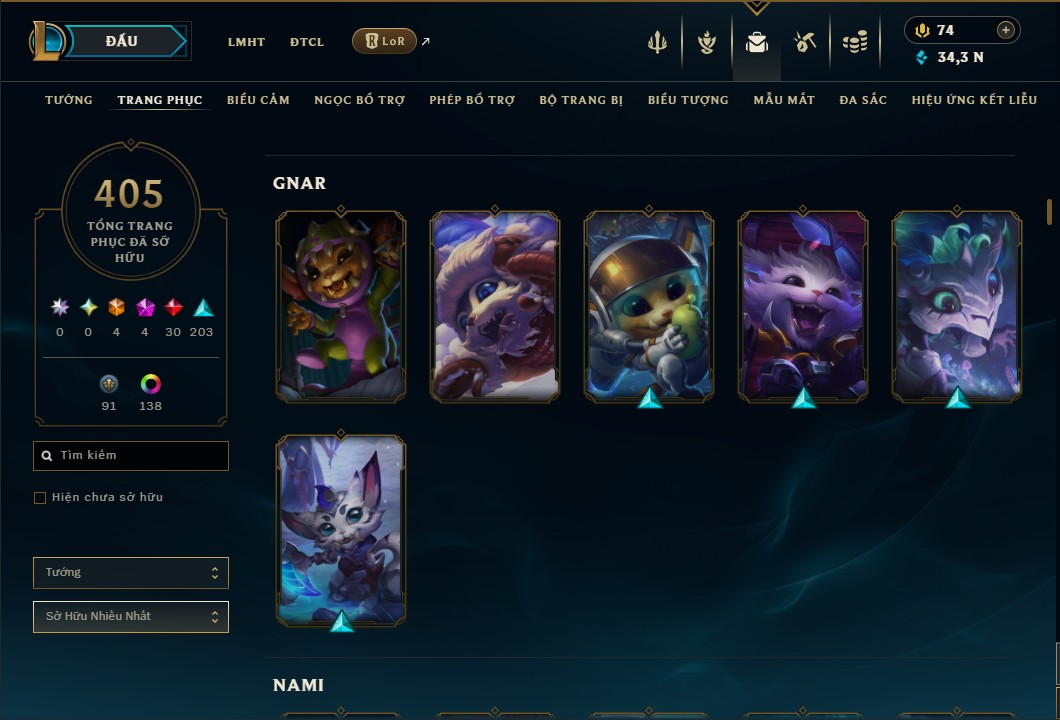This screenshot has width=1060, height=720.
Task: Open the Store coins icon
Action: click(855, 43)
